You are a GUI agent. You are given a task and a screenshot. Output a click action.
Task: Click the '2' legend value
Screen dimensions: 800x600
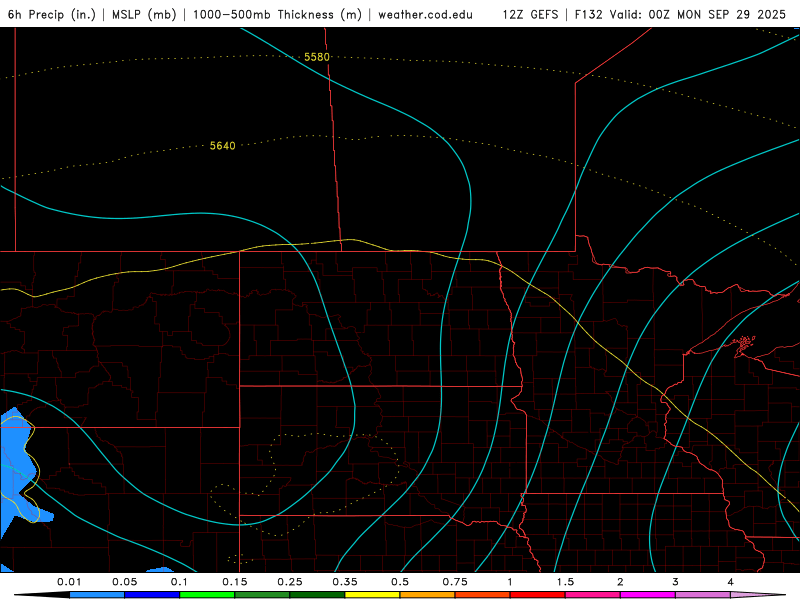coord(620,582)
